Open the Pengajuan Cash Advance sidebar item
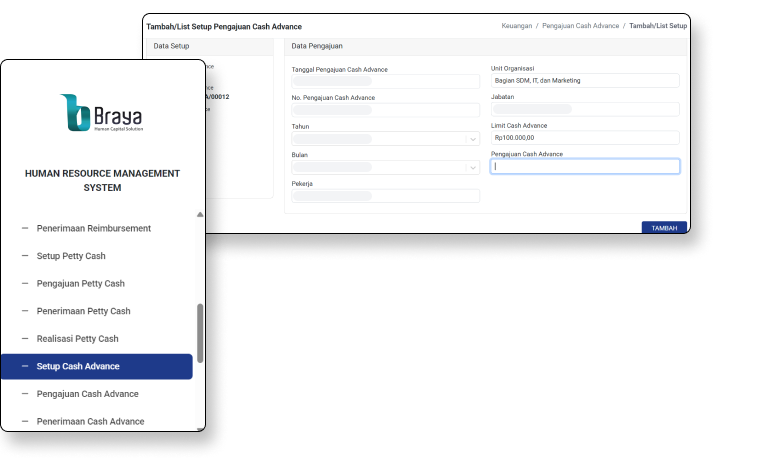This screenshot has width=760, height=468. point(87,394)
